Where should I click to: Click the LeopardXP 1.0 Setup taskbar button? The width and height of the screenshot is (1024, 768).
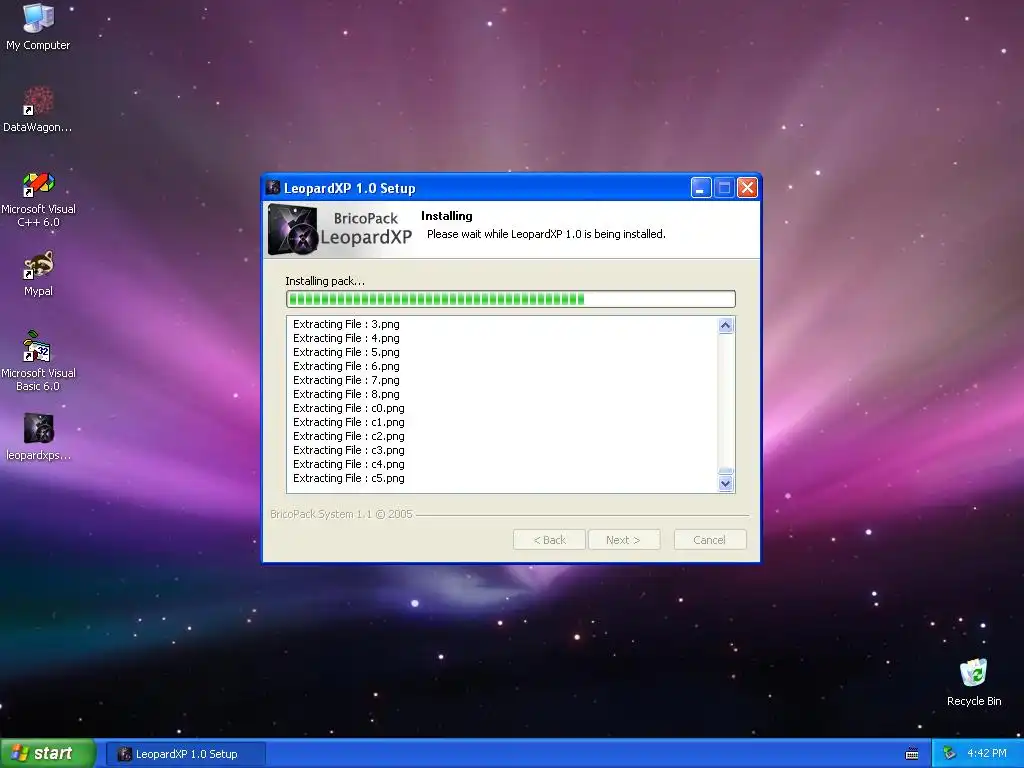(x=185, y=754)
